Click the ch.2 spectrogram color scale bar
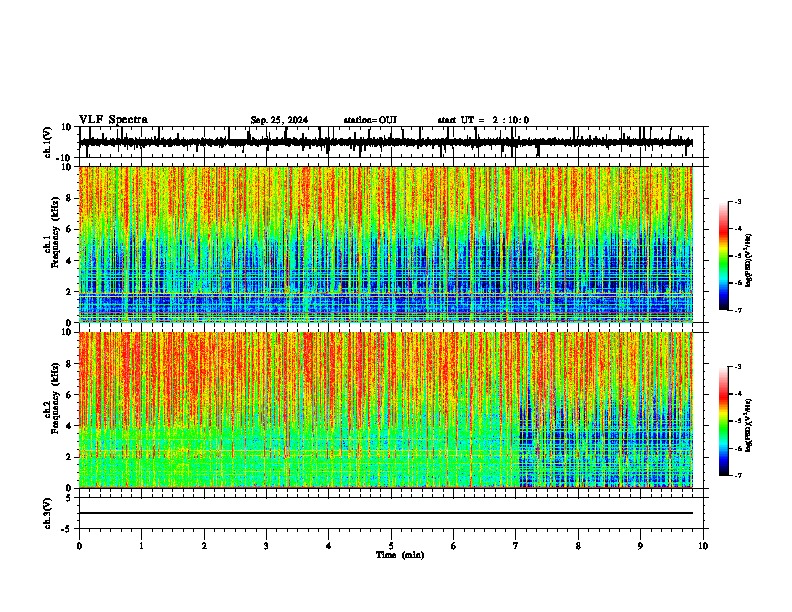Screen dimensions: 792x612 coord(723,421)
